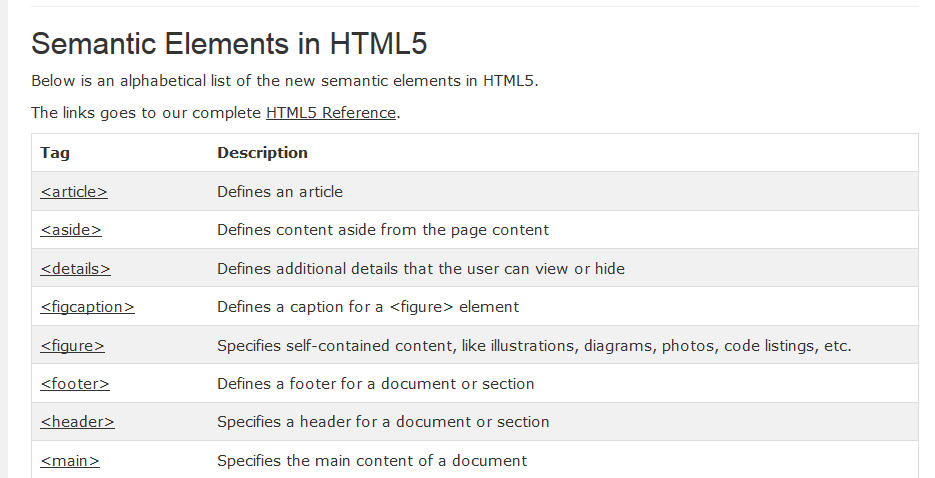Click the 'Specifies a header' description text

(x=383, y=422)
